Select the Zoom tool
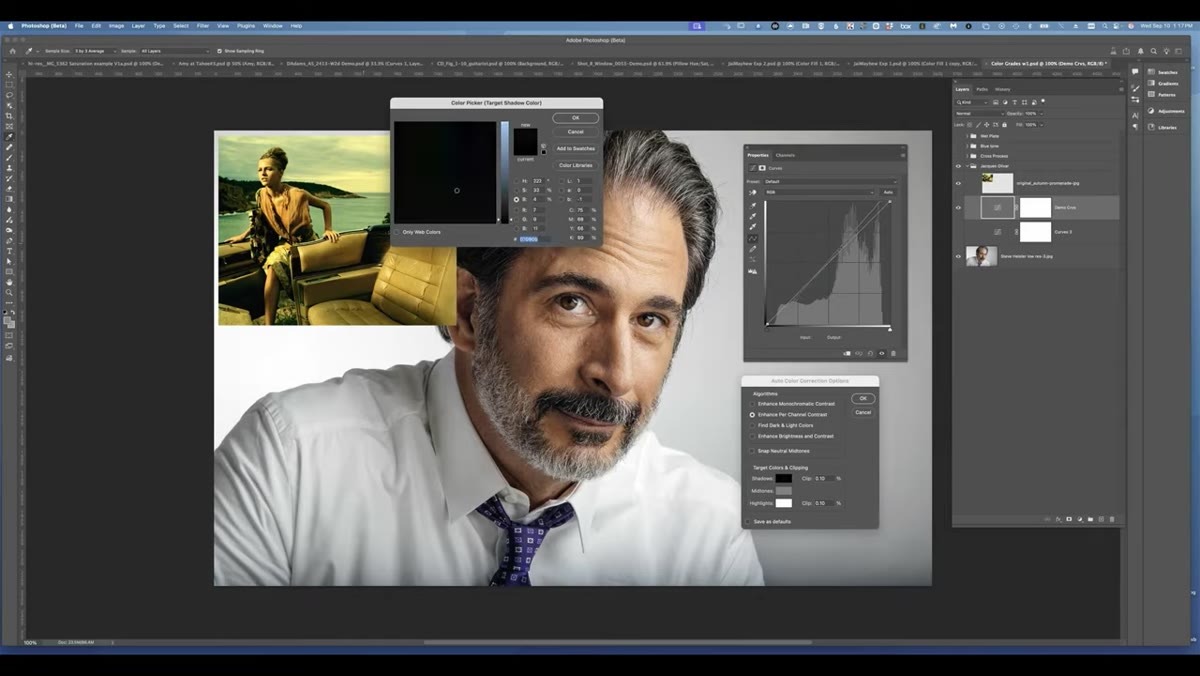 [x=10, y=292]
